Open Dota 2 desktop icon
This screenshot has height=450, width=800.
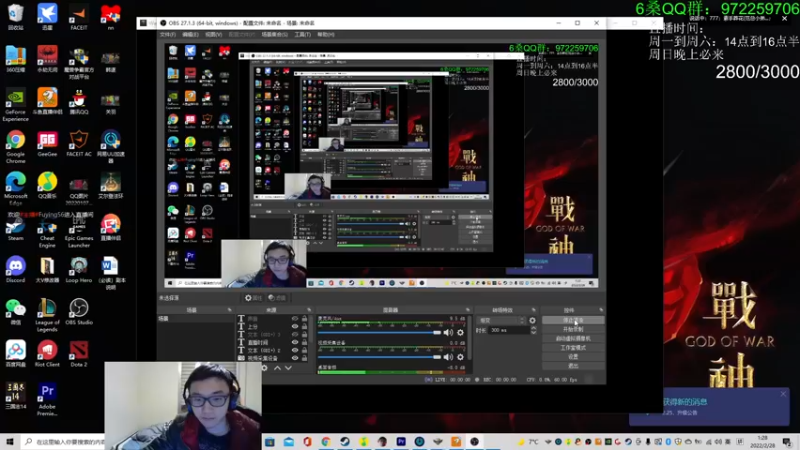[79, 354]
